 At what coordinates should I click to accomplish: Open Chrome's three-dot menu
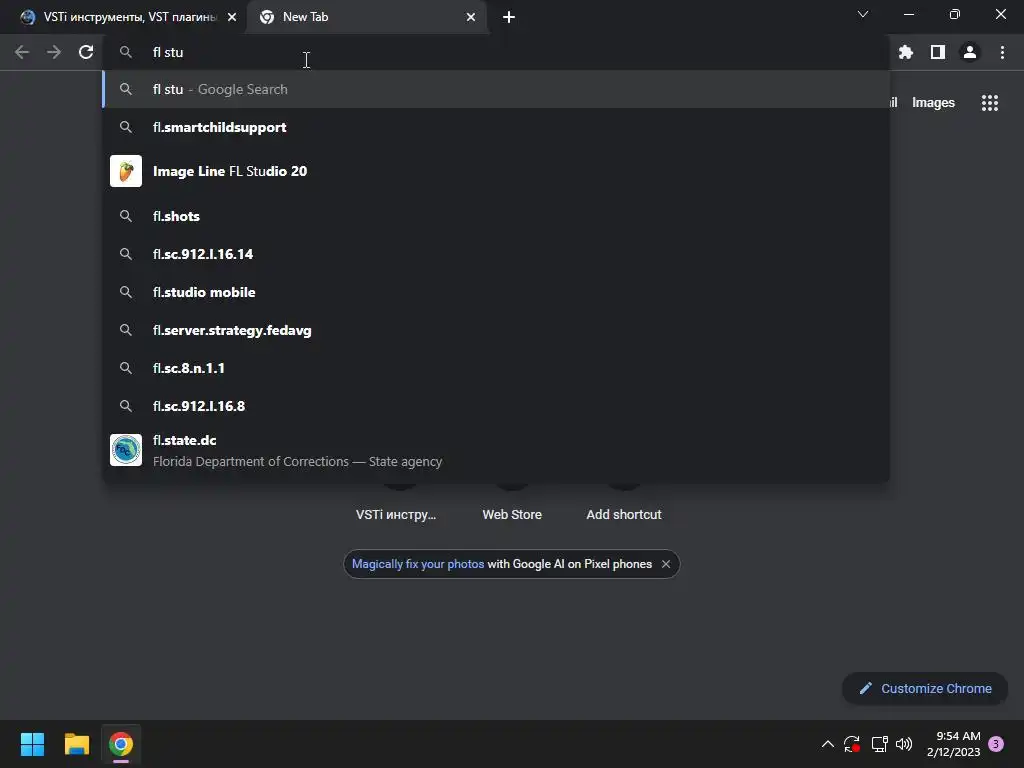coord(1002,52)
